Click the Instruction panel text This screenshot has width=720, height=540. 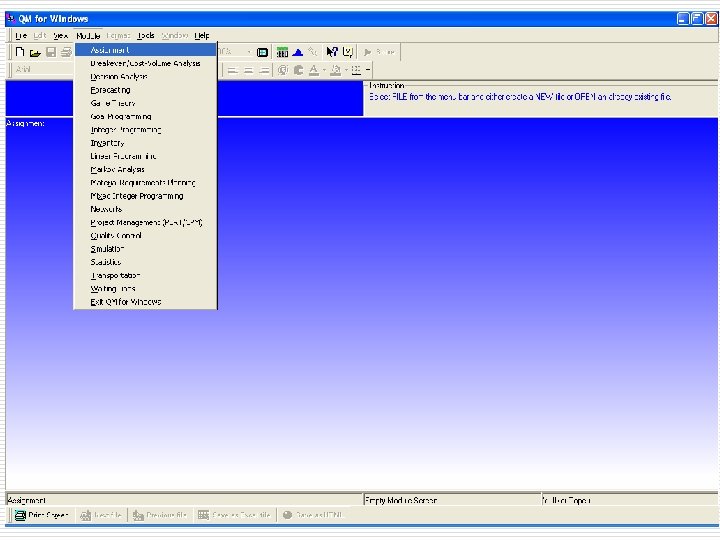click(520, 97)
